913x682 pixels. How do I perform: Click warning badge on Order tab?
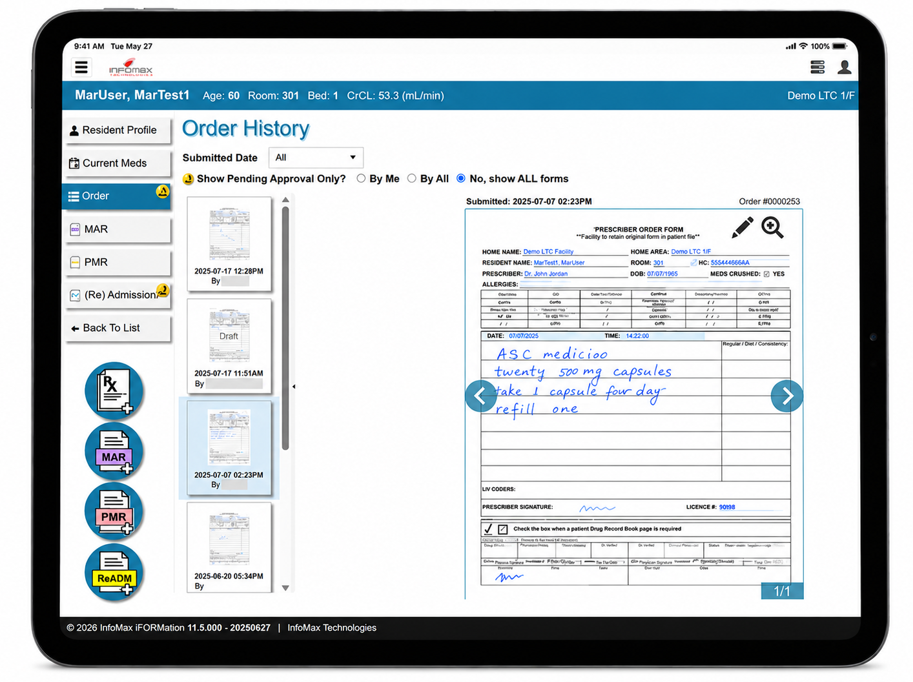tap(162, 191)
